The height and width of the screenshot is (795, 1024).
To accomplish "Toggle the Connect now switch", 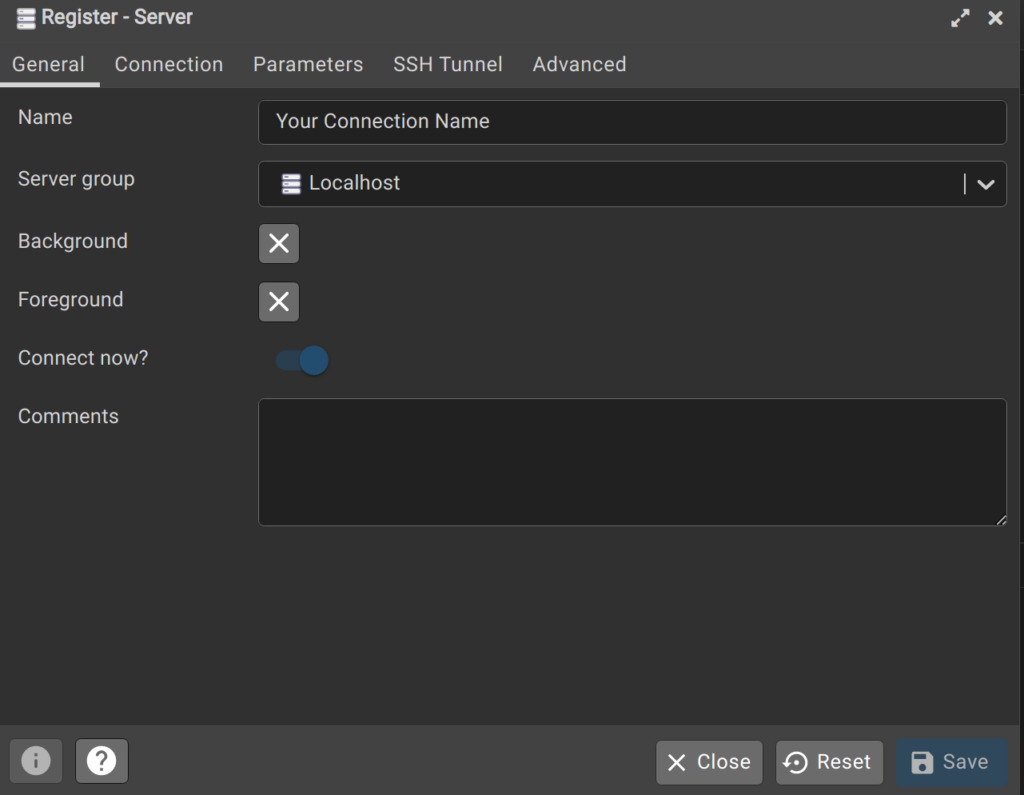I will pyautogui.click(x=302, y=360).
